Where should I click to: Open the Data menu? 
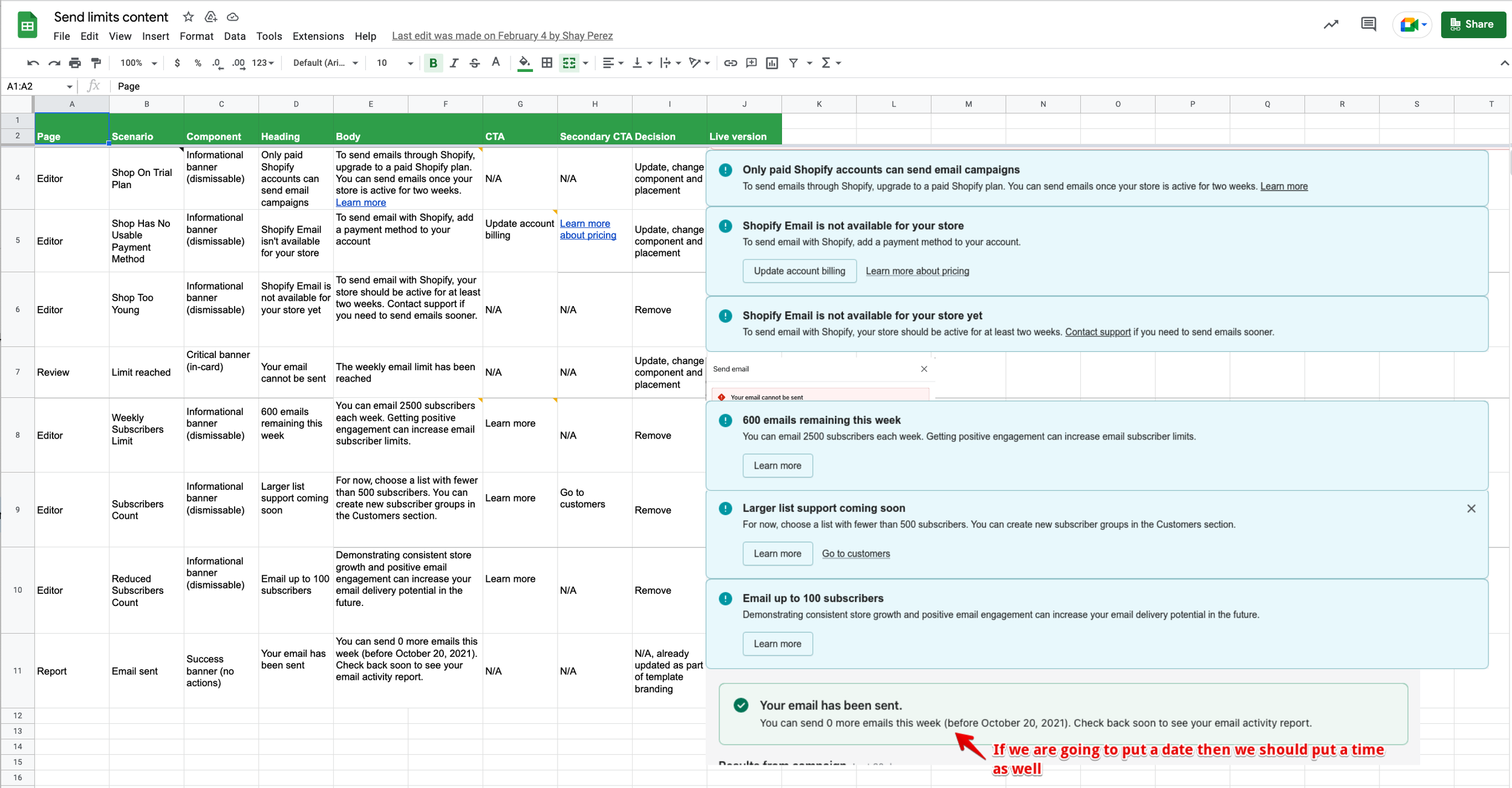click(x=235, y=36)
